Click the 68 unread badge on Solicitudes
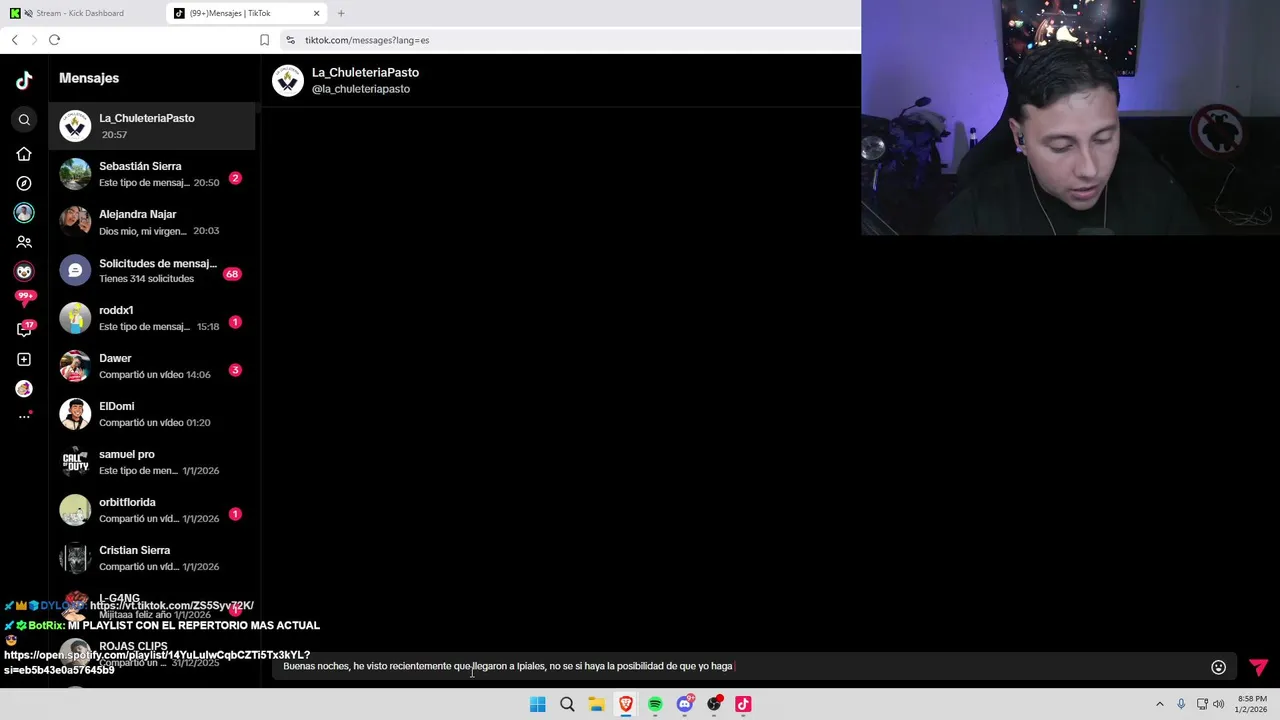 pyautogui.click(x=232, y=274)
